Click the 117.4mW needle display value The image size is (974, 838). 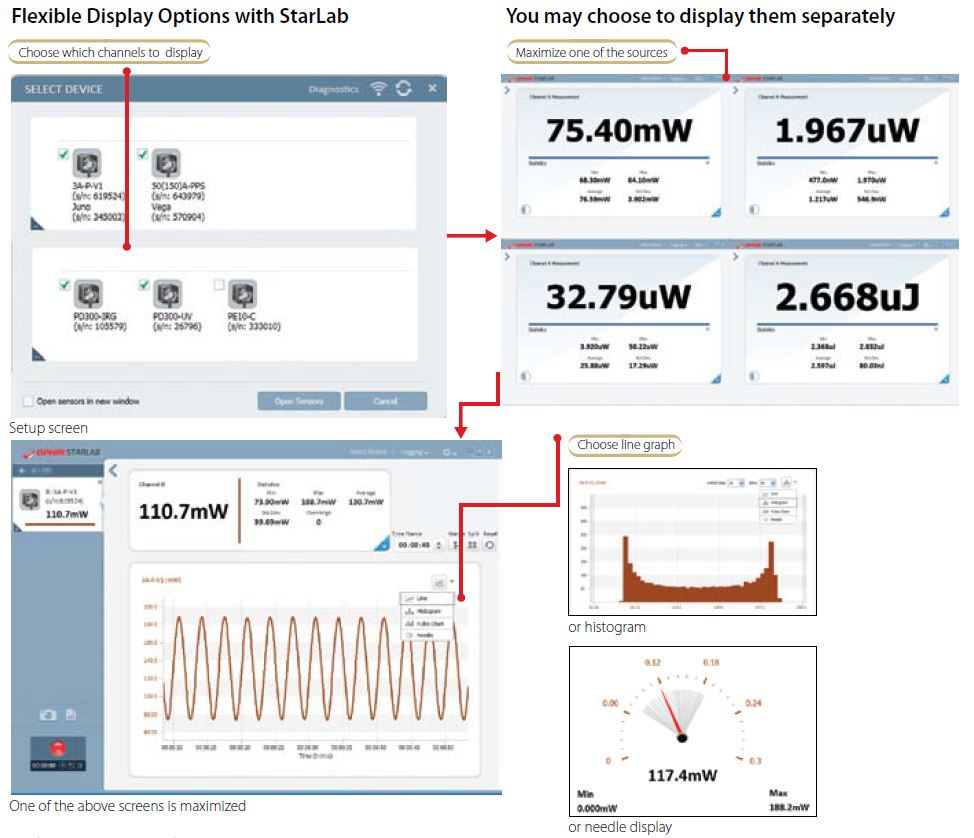click(682, 775)
